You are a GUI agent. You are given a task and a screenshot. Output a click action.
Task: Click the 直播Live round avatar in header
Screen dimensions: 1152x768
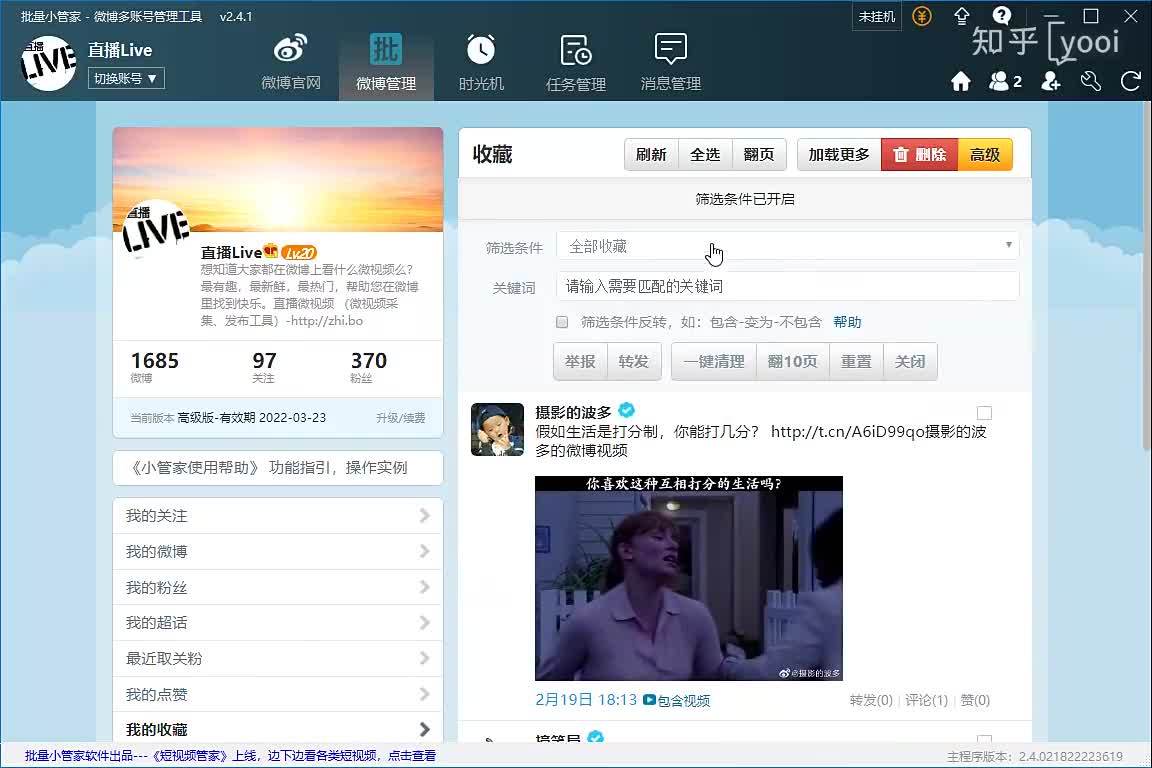tap(48, 63)
